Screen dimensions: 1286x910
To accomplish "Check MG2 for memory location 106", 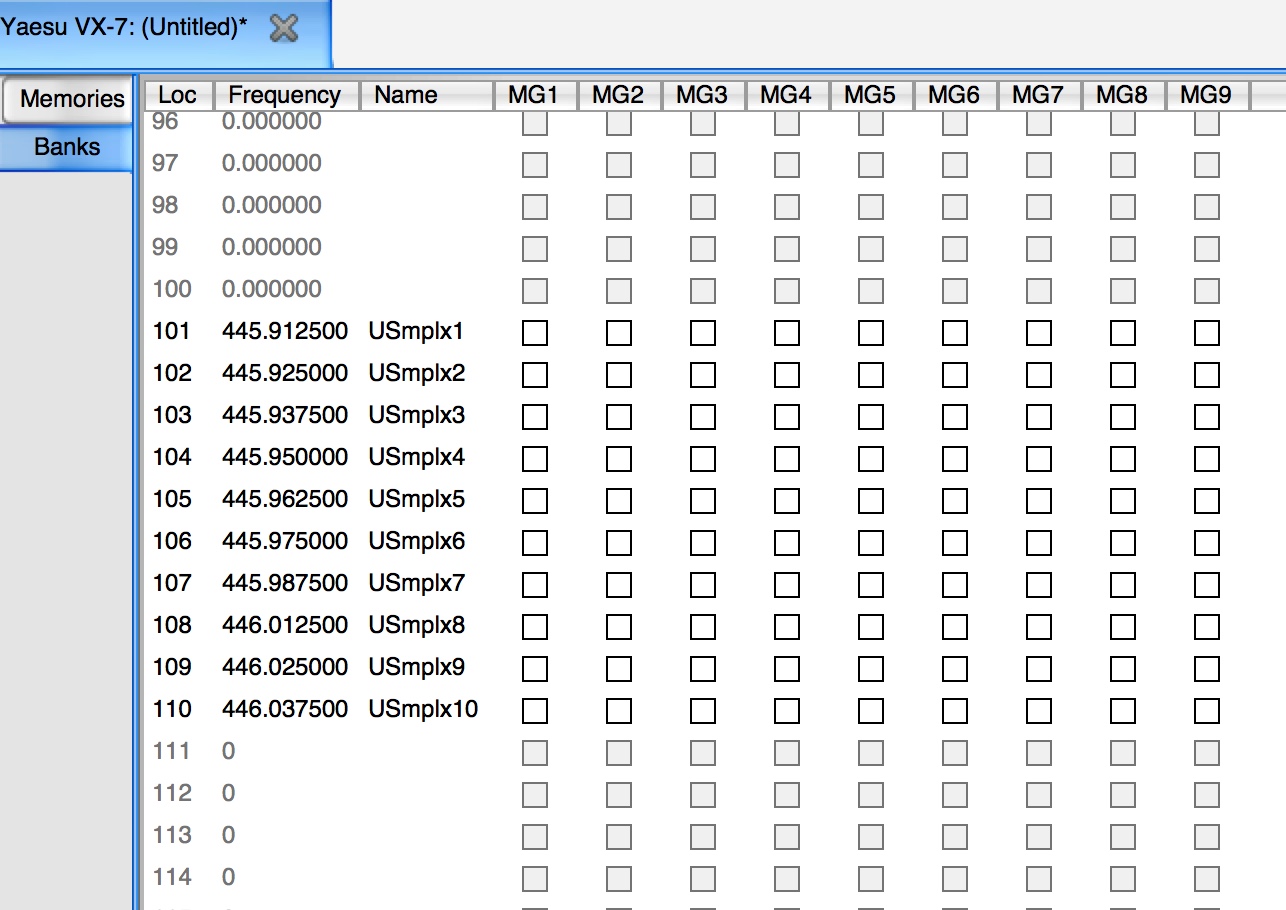I will point(619,542).
